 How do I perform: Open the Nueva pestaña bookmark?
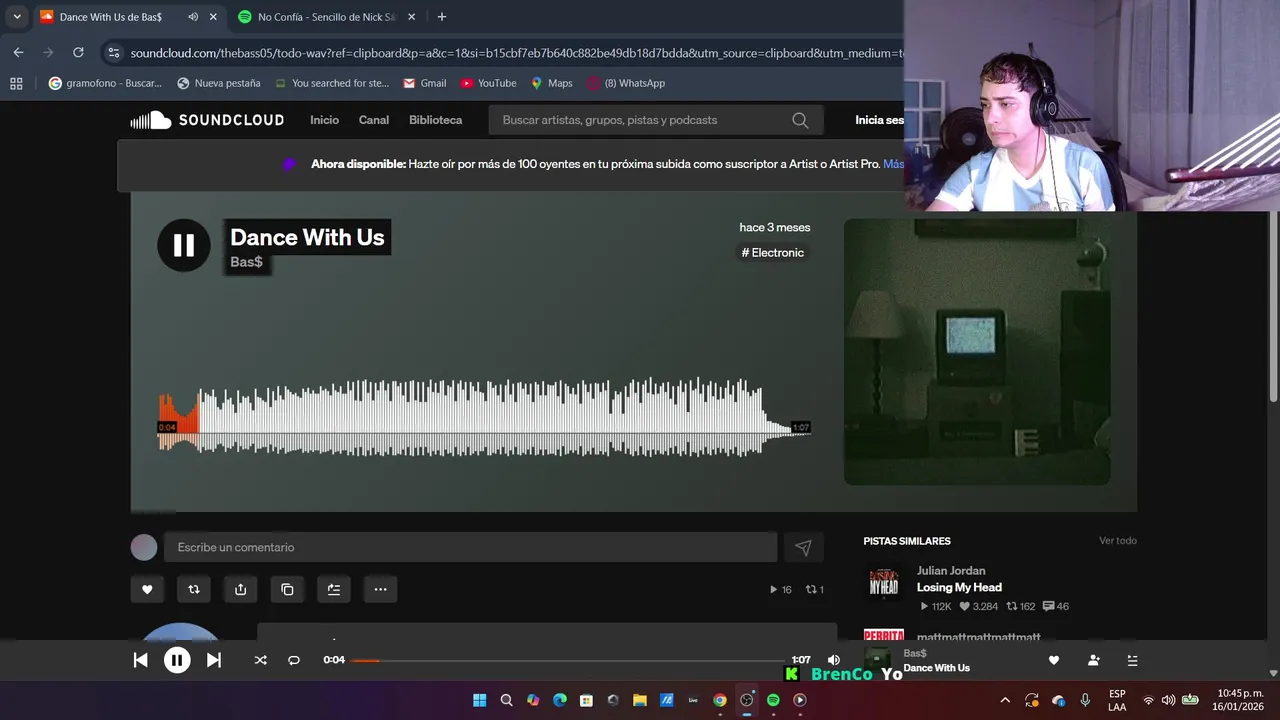tap(218, 83)
